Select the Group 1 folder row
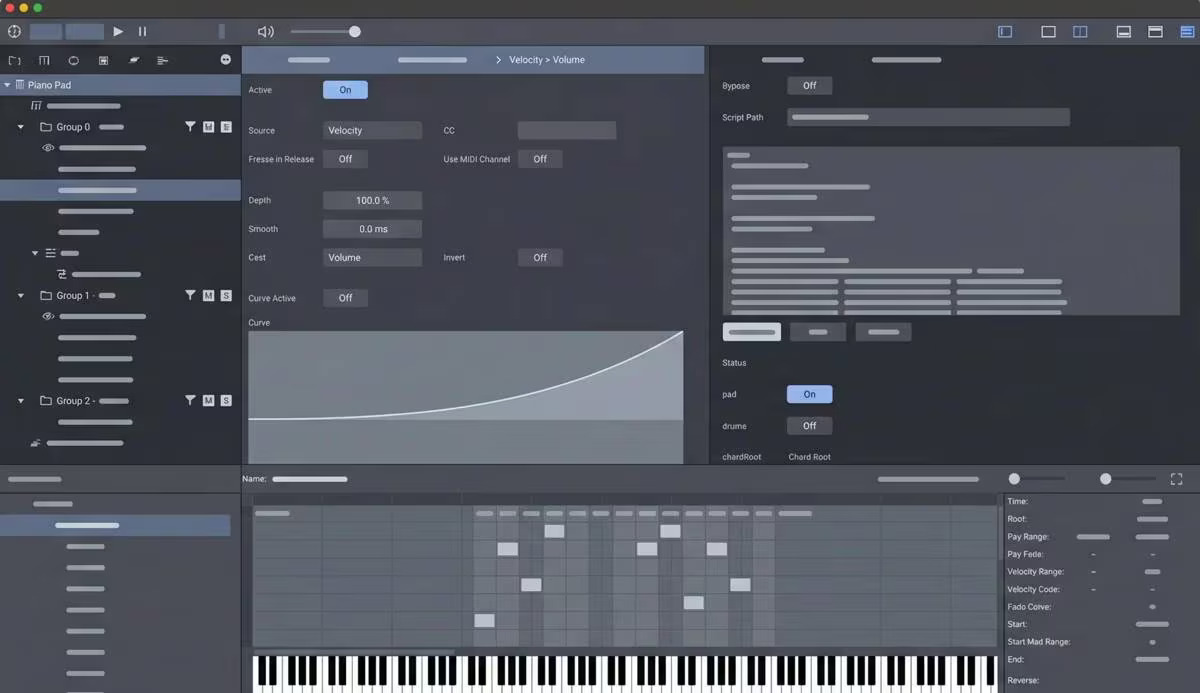The height and width of the screenshot is (693, 1200). click(120, 295)
